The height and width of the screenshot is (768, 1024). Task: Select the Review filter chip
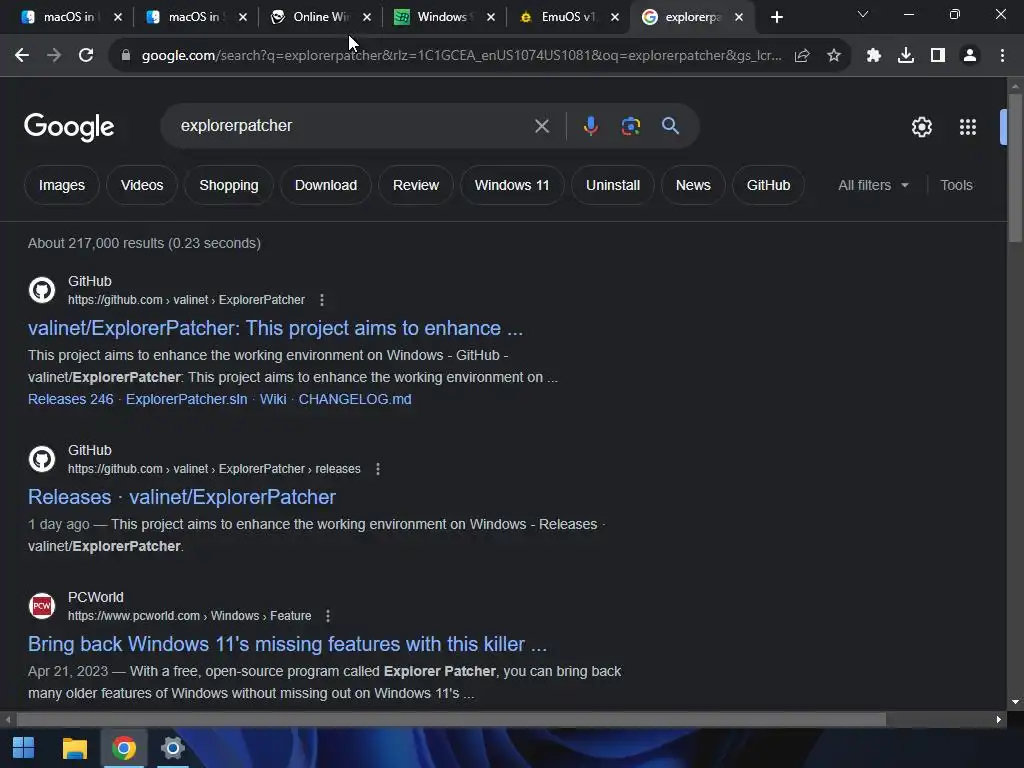click(x=416, y=185)
